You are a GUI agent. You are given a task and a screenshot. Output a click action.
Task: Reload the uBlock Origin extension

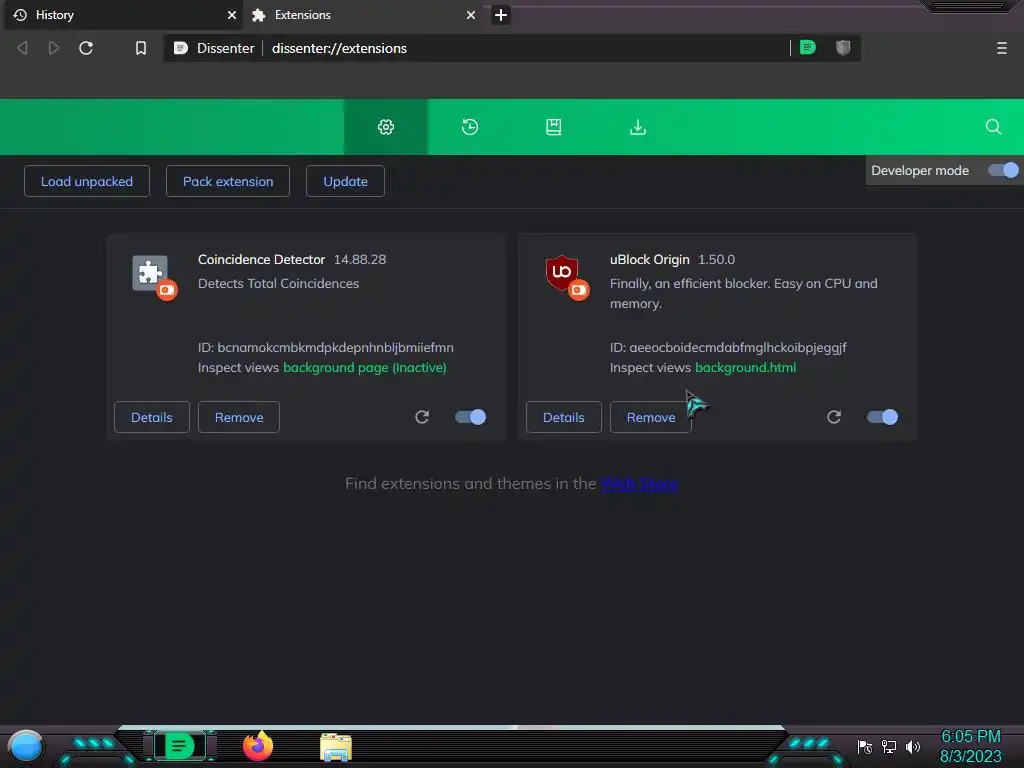(x=833, y=417)
